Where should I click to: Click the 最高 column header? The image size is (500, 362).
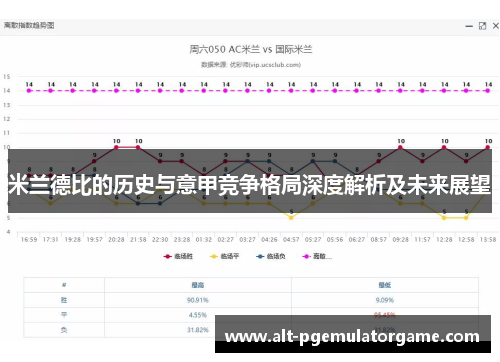coord(198,285)
